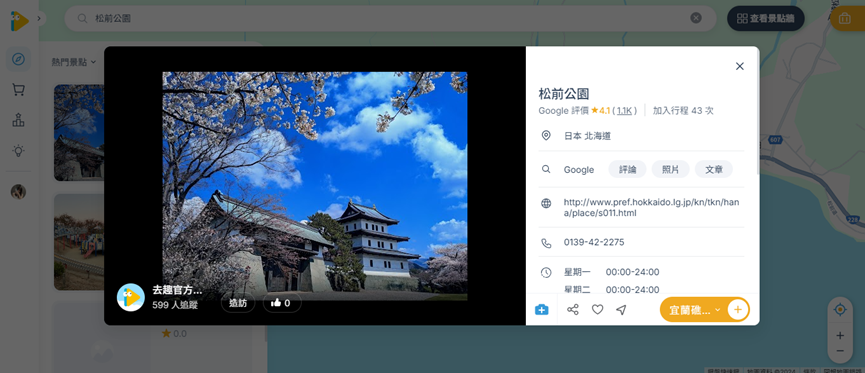
Task: Zoom in the map with plus
Action: tap(840, 335)
